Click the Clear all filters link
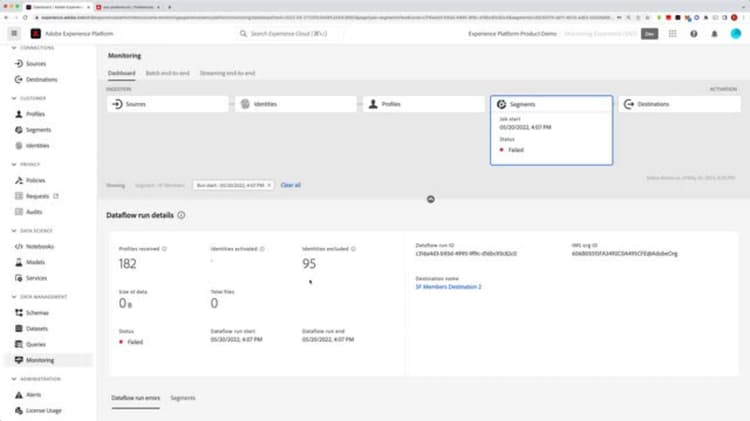 coord(291,185)
